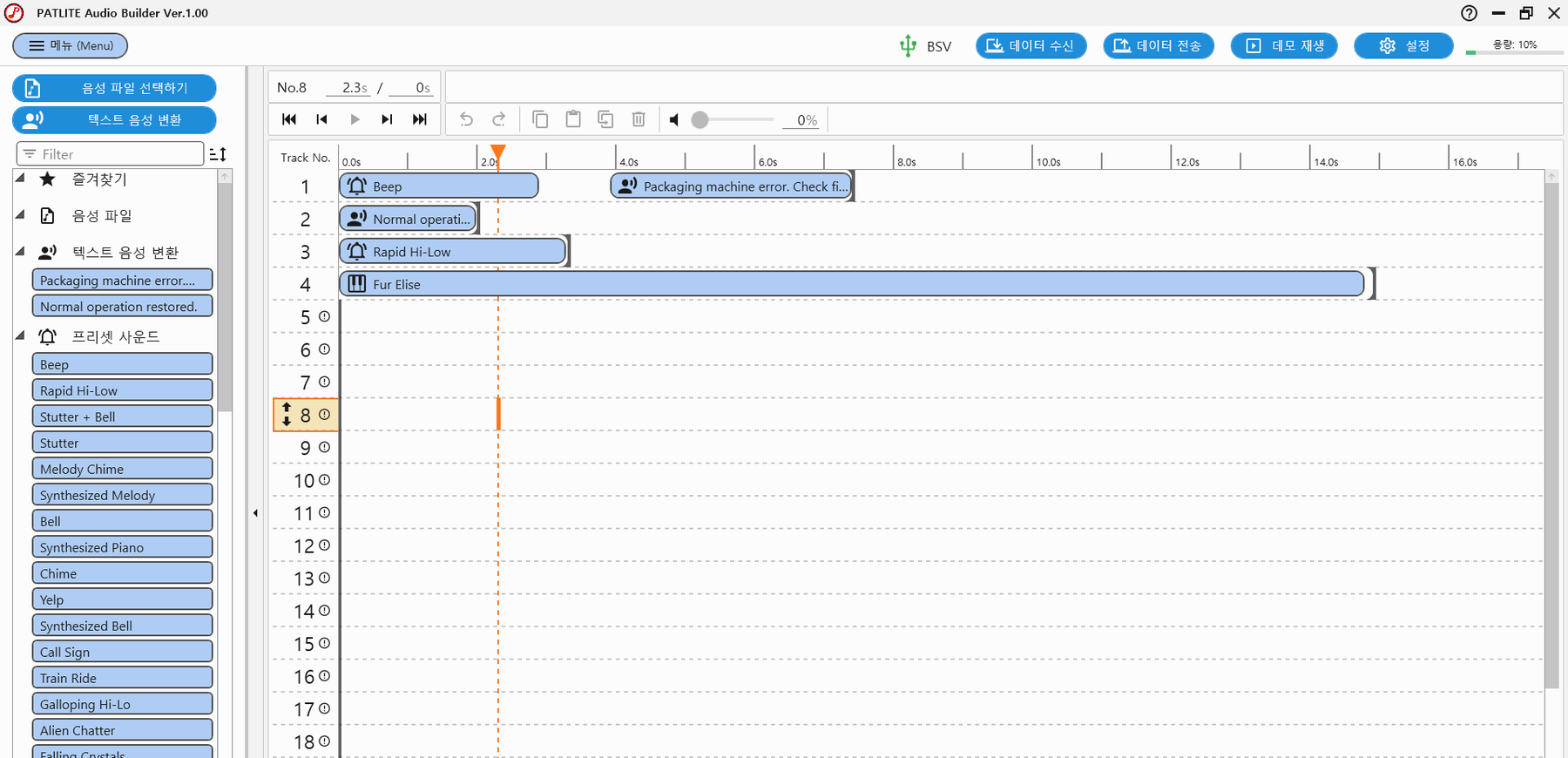
Task: Start playback with the play icon
Action: [355, 119]
